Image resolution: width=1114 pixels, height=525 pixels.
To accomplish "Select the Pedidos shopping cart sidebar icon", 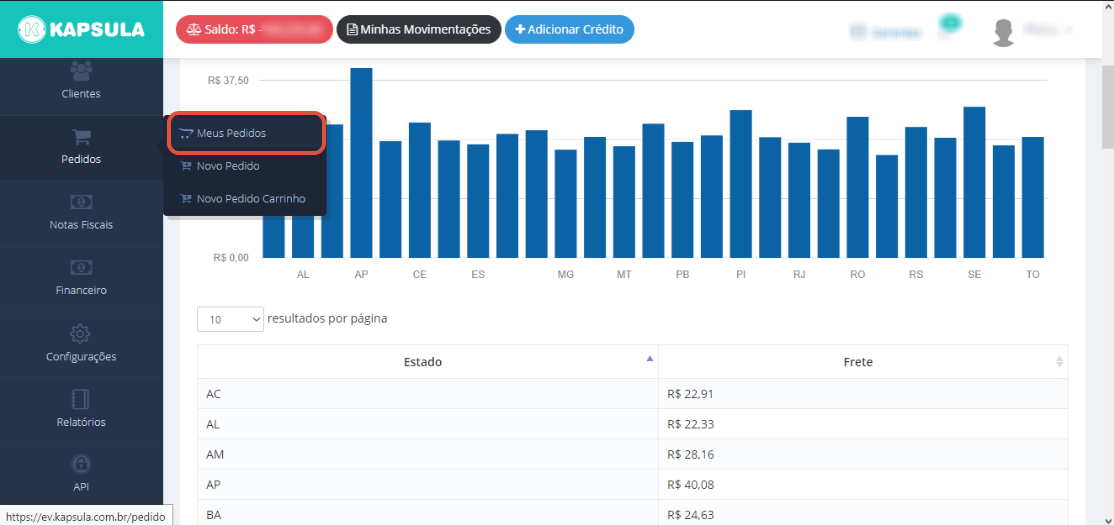I will tap(81, 136).
